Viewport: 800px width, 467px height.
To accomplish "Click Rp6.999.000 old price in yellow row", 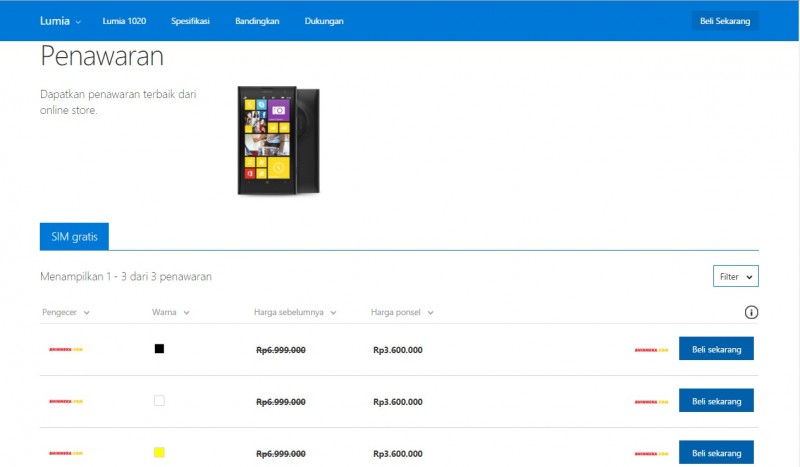I will 281,454.
